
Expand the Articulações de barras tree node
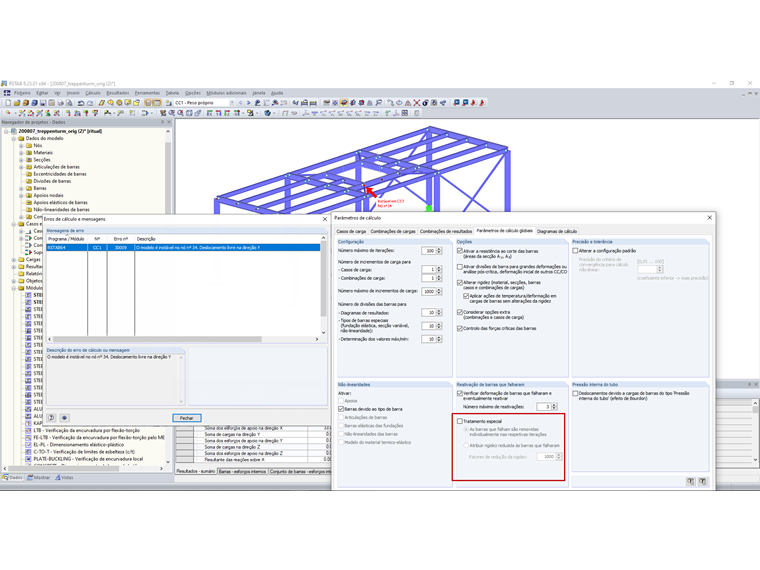21,167
